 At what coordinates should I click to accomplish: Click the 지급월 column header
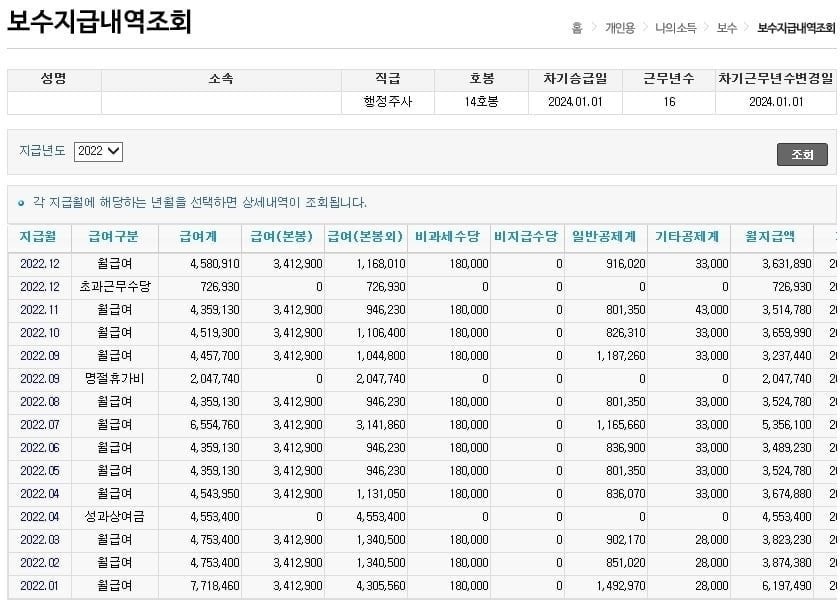click(x=38, y=237)
